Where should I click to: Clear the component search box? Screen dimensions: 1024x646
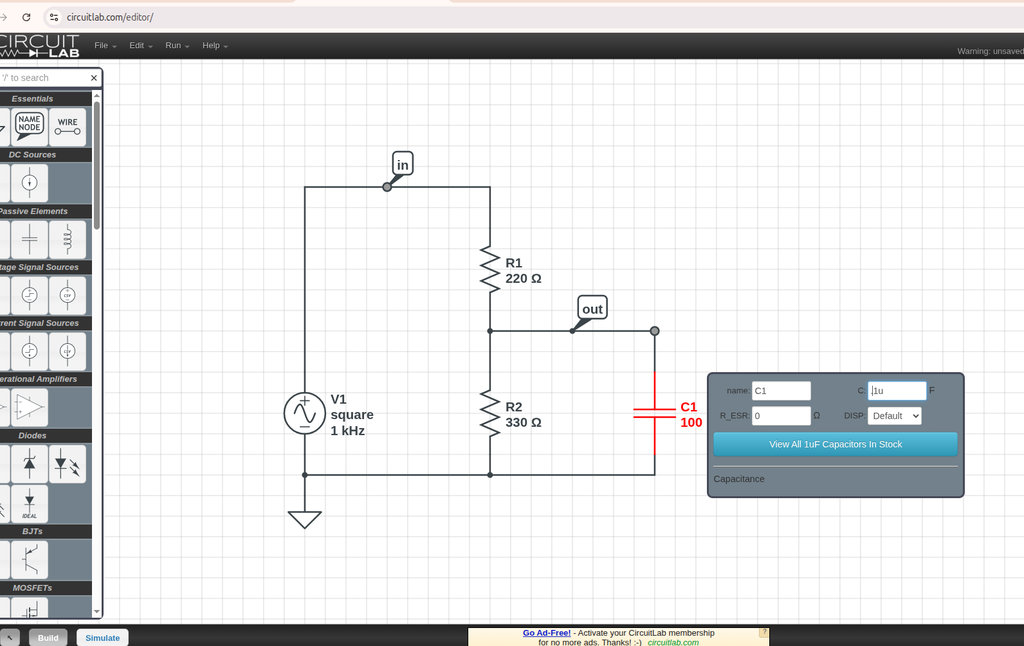(94, 78)
